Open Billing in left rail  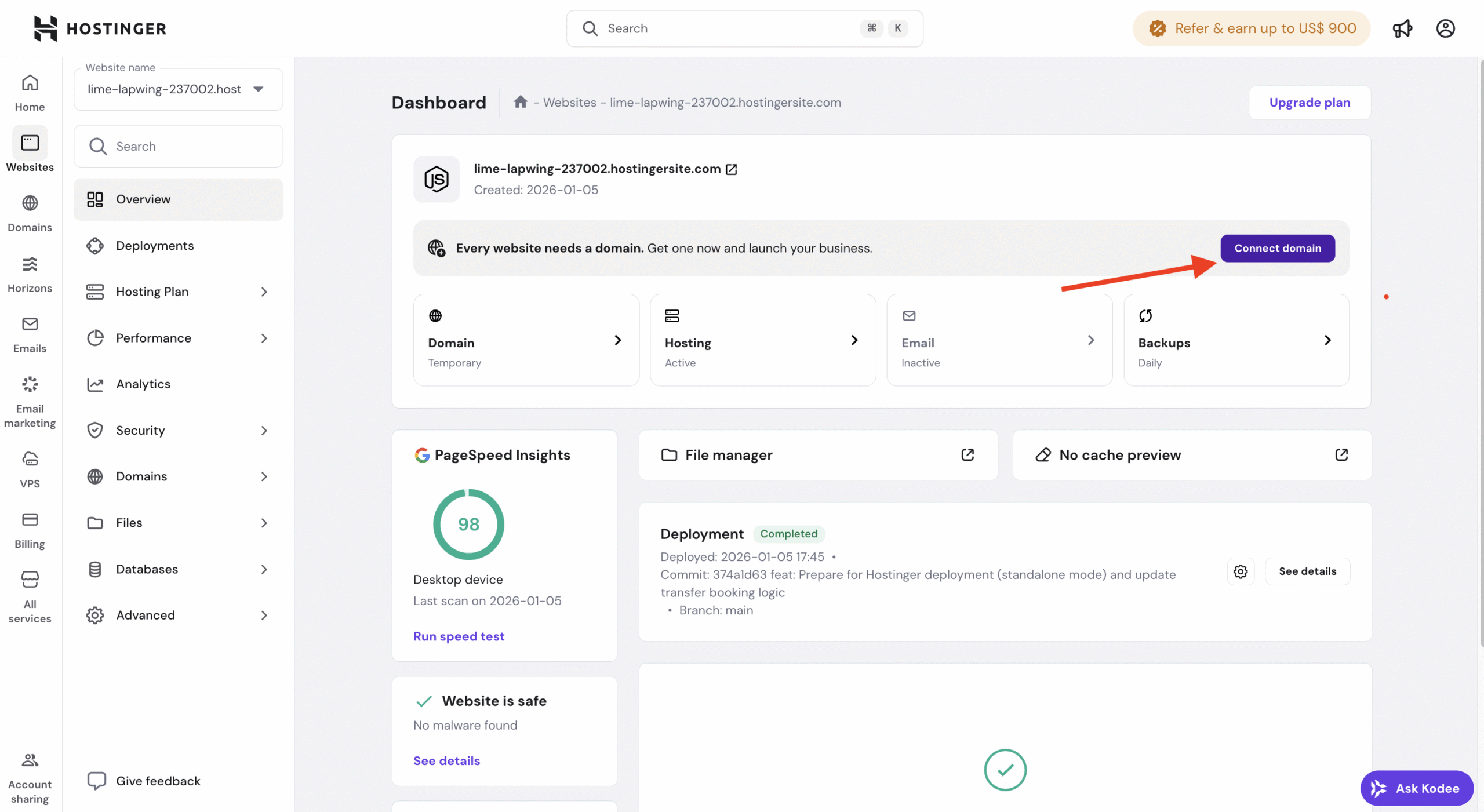(x=30, y=530)
